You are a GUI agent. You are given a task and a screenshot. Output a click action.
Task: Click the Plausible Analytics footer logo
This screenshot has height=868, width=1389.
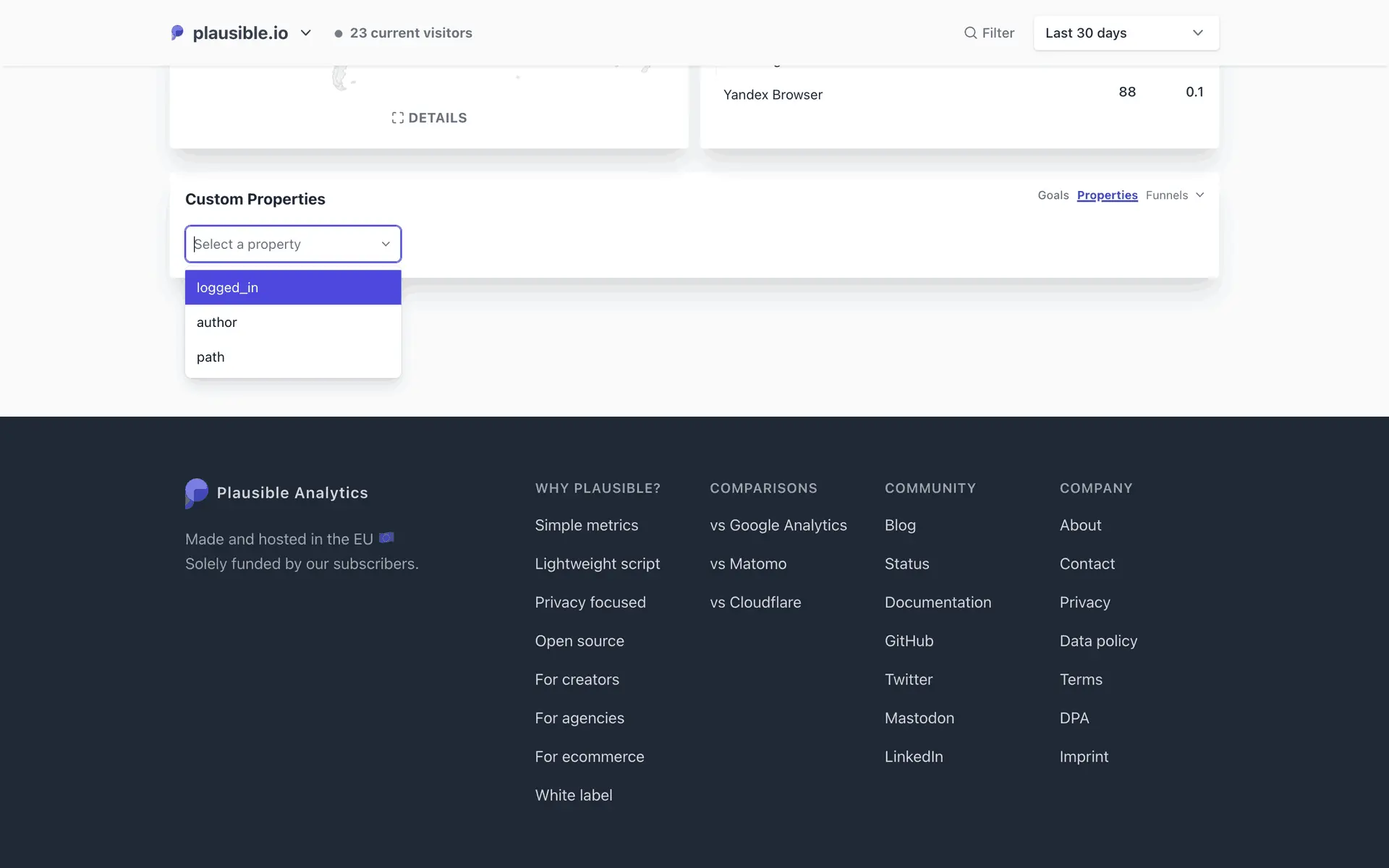[x=196, y=493]
